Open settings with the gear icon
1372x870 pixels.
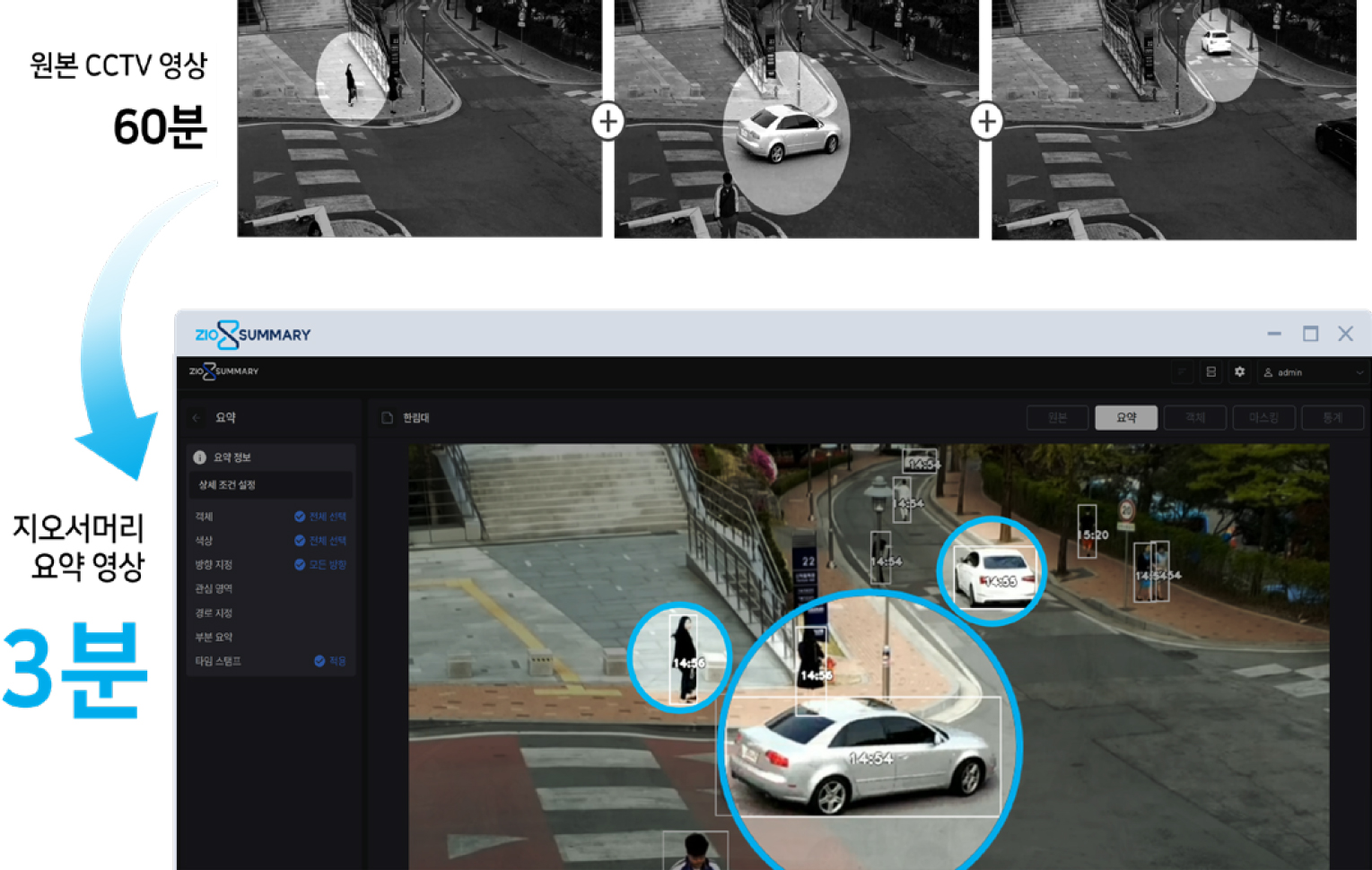pyautogui.click(x=1239, y=372)
